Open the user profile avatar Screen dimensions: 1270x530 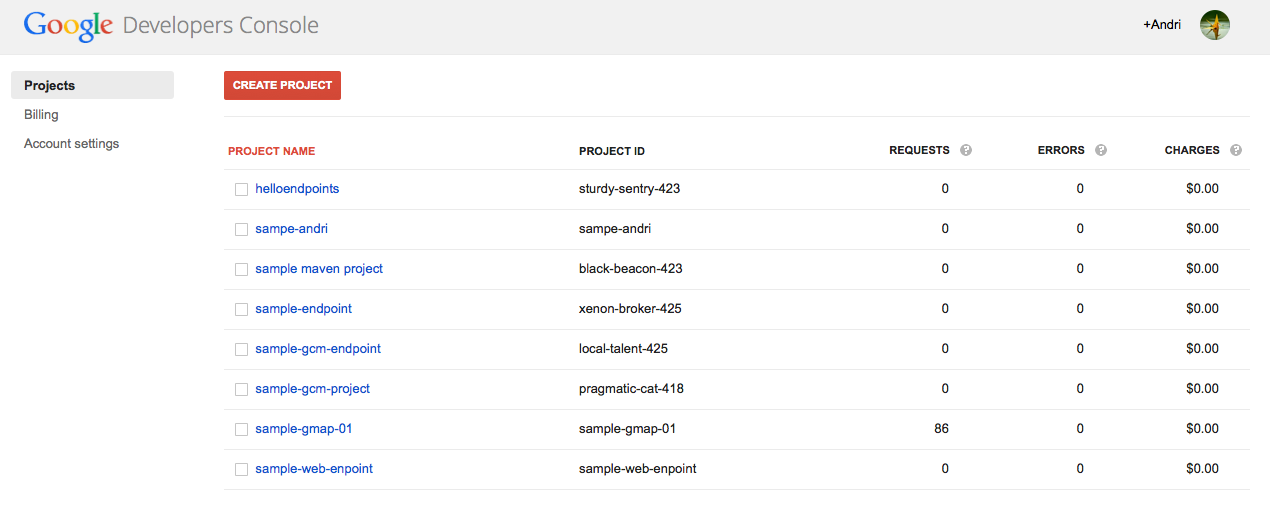[1215, 25]
